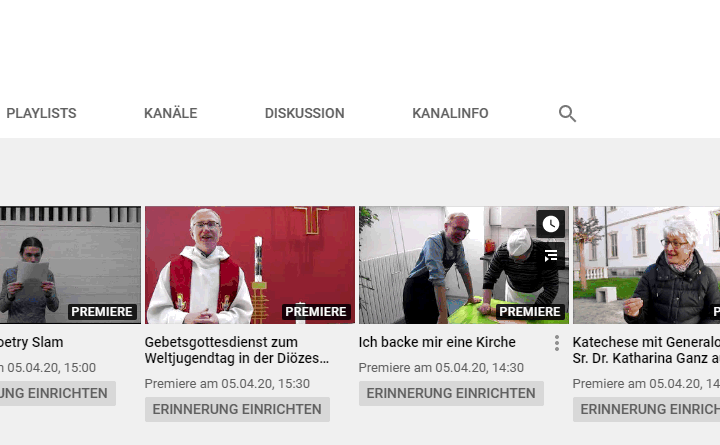Open the Katechese video thumbnail
This screenshot has width=720, height=445.
tap(647, 265)
